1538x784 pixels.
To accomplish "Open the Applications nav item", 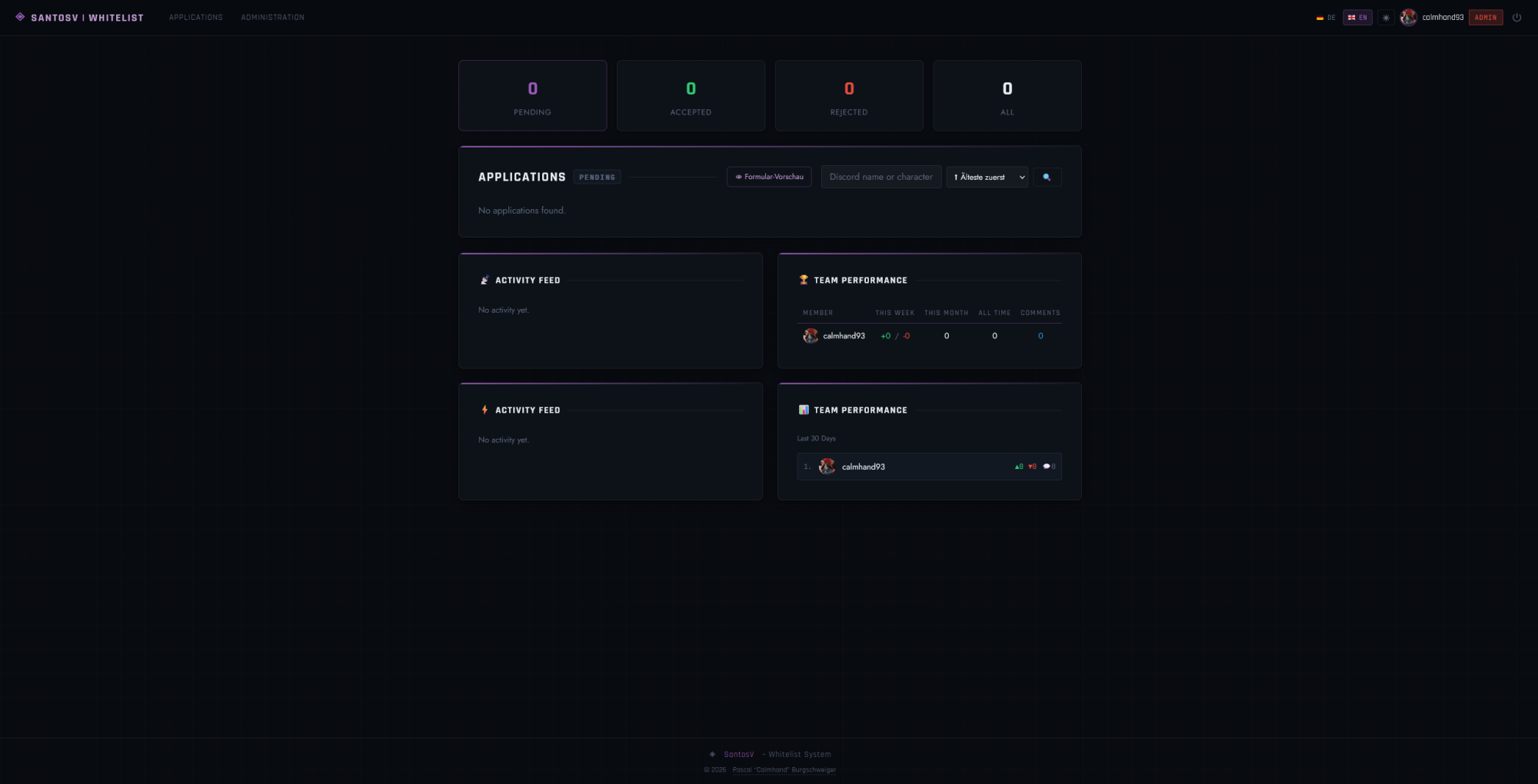I will pos(196,18).
